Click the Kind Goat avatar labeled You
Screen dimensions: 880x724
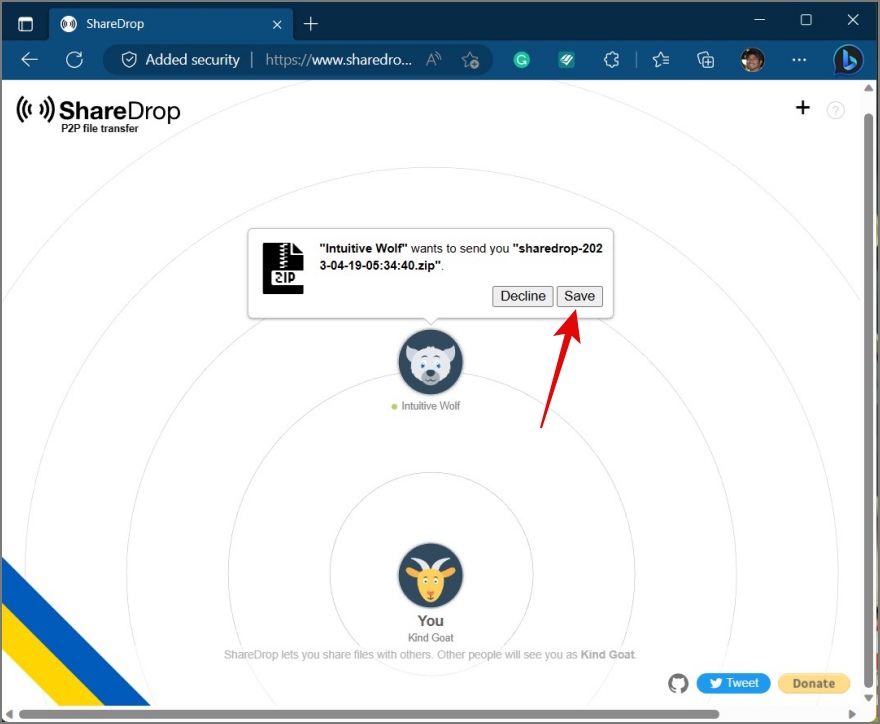(430, 575)
